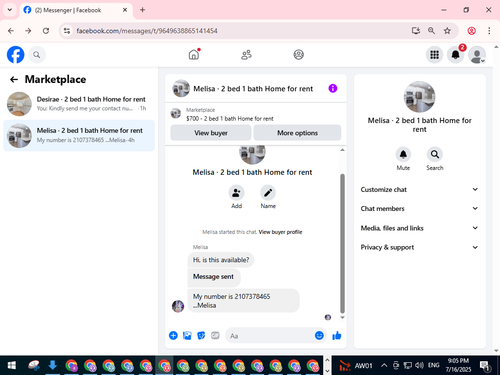Open the purple conversation information icon
The height and width of the screenshot is (375, 500).
tap(333, 88)
